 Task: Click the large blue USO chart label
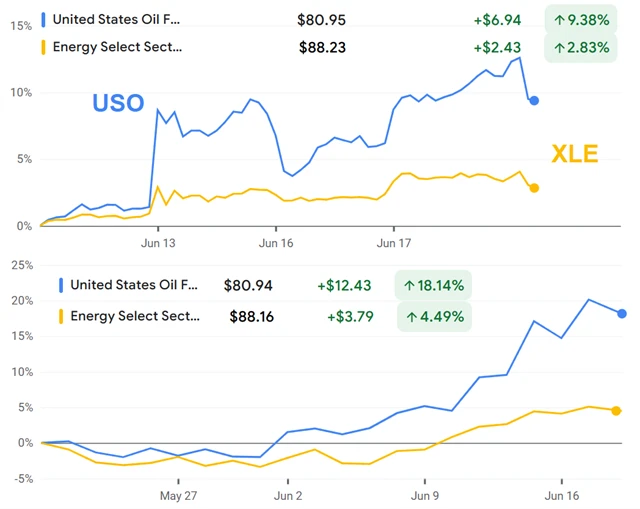(118, 103)
